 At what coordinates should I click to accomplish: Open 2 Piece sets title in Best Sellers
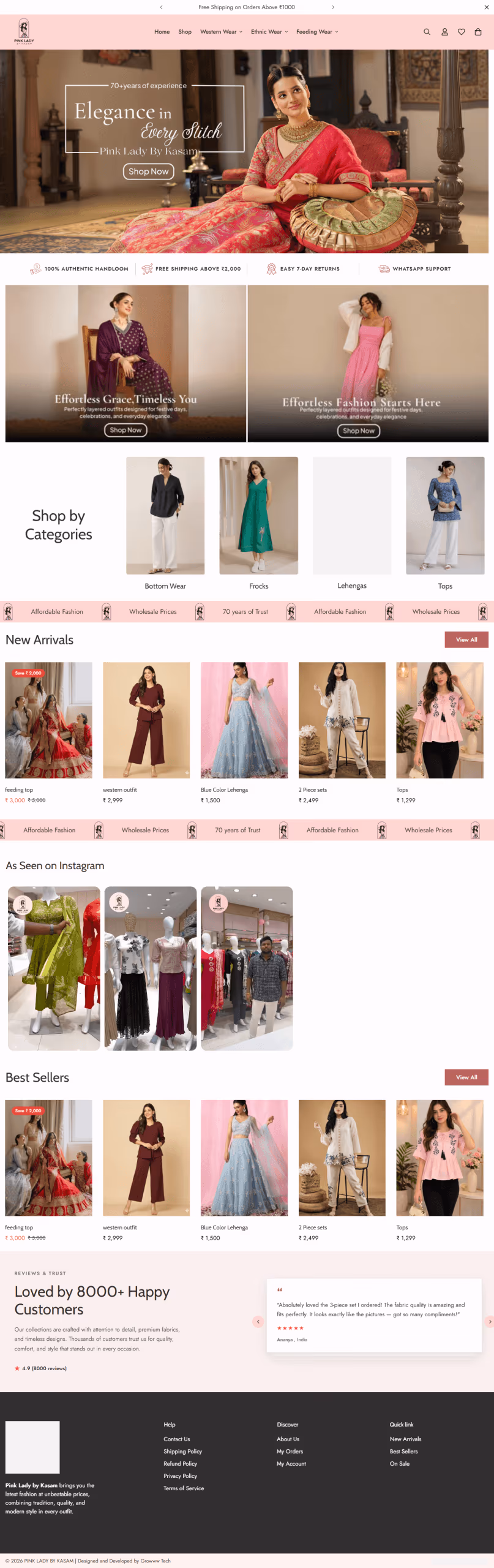coord(313,1227)
